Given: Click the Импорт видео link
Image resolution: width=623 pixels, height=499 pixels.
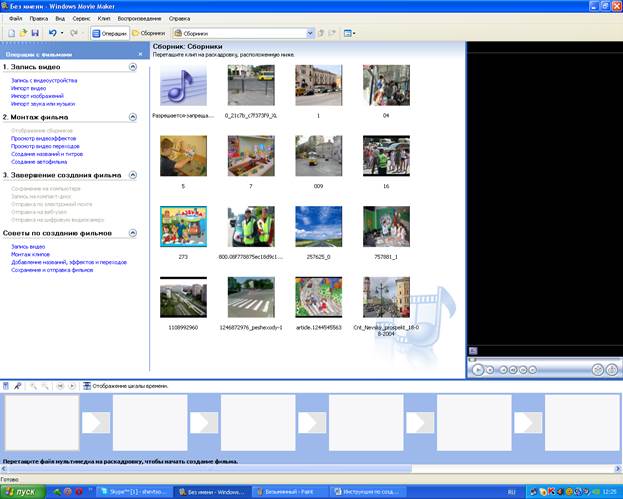Looking at the screenshot, I should click(28, 88).
